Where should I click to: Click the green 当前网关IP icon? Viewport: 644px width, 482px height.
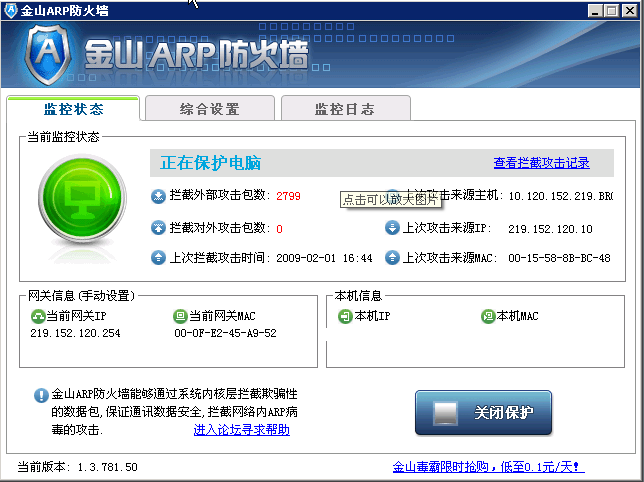[x=38, y=316]
